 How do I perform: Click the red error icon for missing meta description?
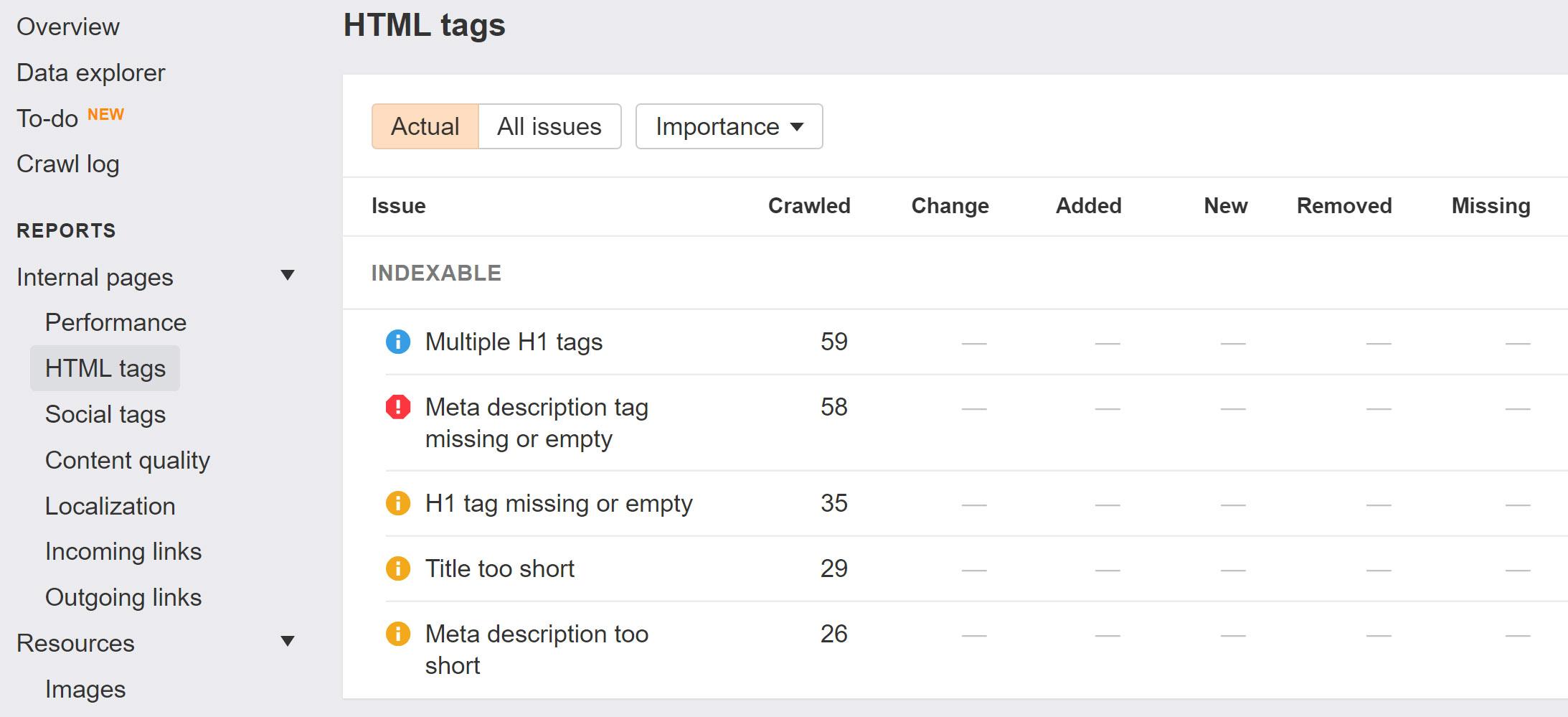point(398,407)
